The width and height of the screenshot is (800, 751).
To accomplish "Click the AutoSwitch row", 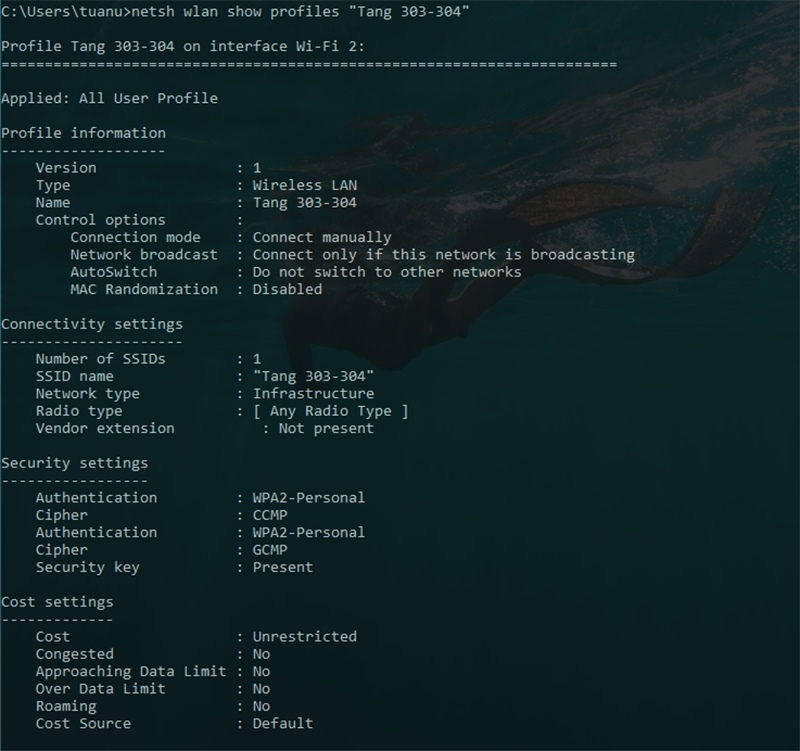I will pyautogui.click(x=296, y=272).
